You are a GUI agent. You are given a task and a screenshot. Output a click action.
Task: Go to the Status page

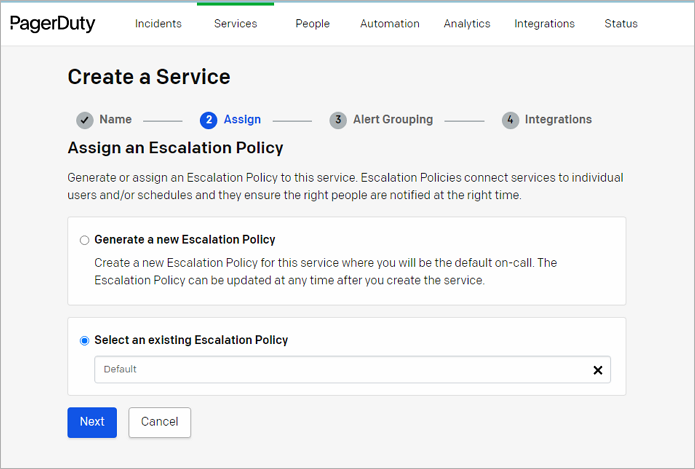click(621, 24)
